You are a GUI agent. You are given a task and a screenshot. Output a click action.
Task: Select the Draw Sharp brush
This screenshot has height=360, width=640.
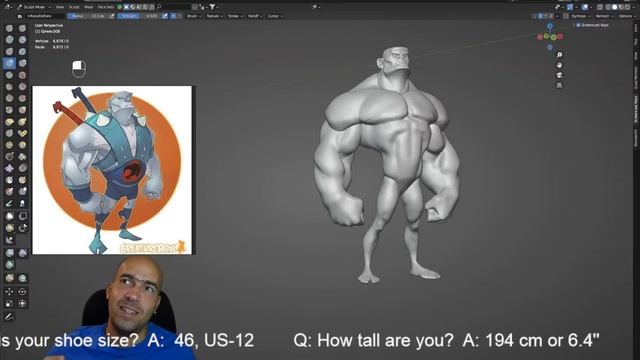tap(22, 28)
